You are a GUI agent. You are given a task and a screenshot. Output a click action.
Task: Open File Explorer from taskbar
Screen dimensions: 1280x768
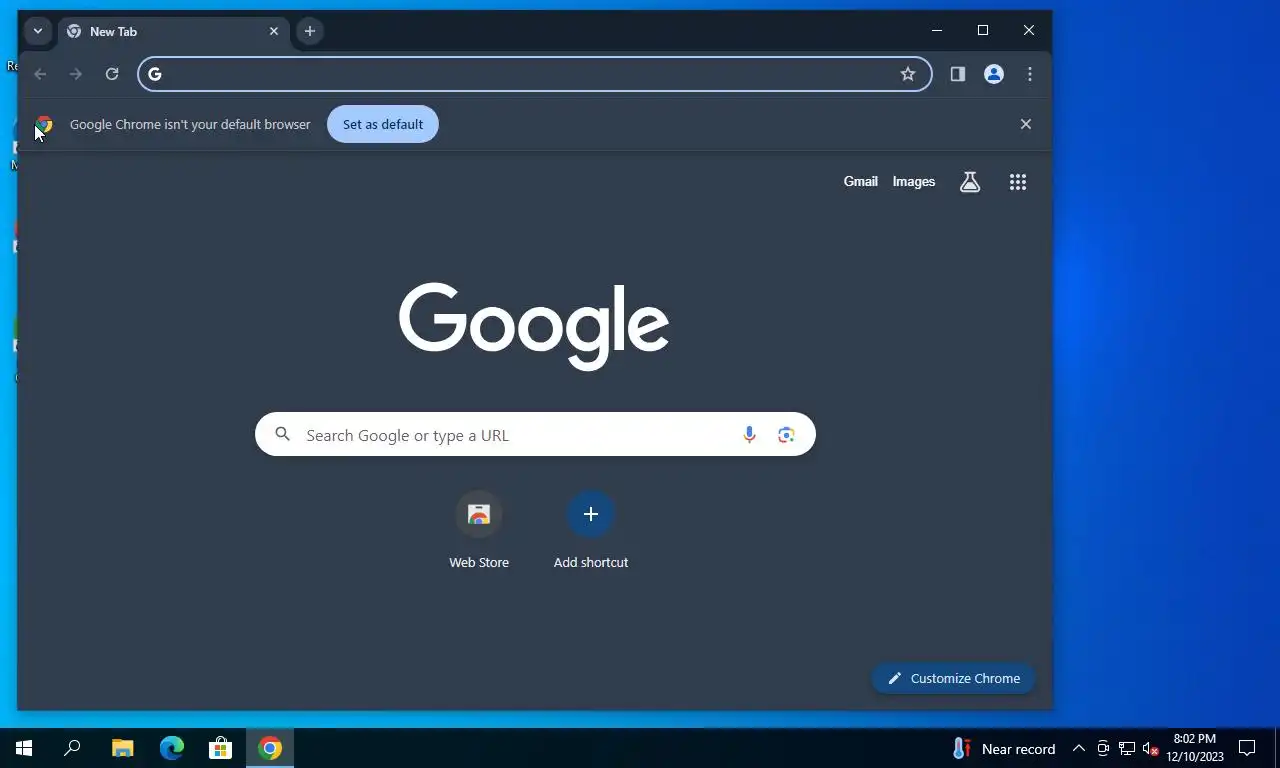(x=122, y=748)
